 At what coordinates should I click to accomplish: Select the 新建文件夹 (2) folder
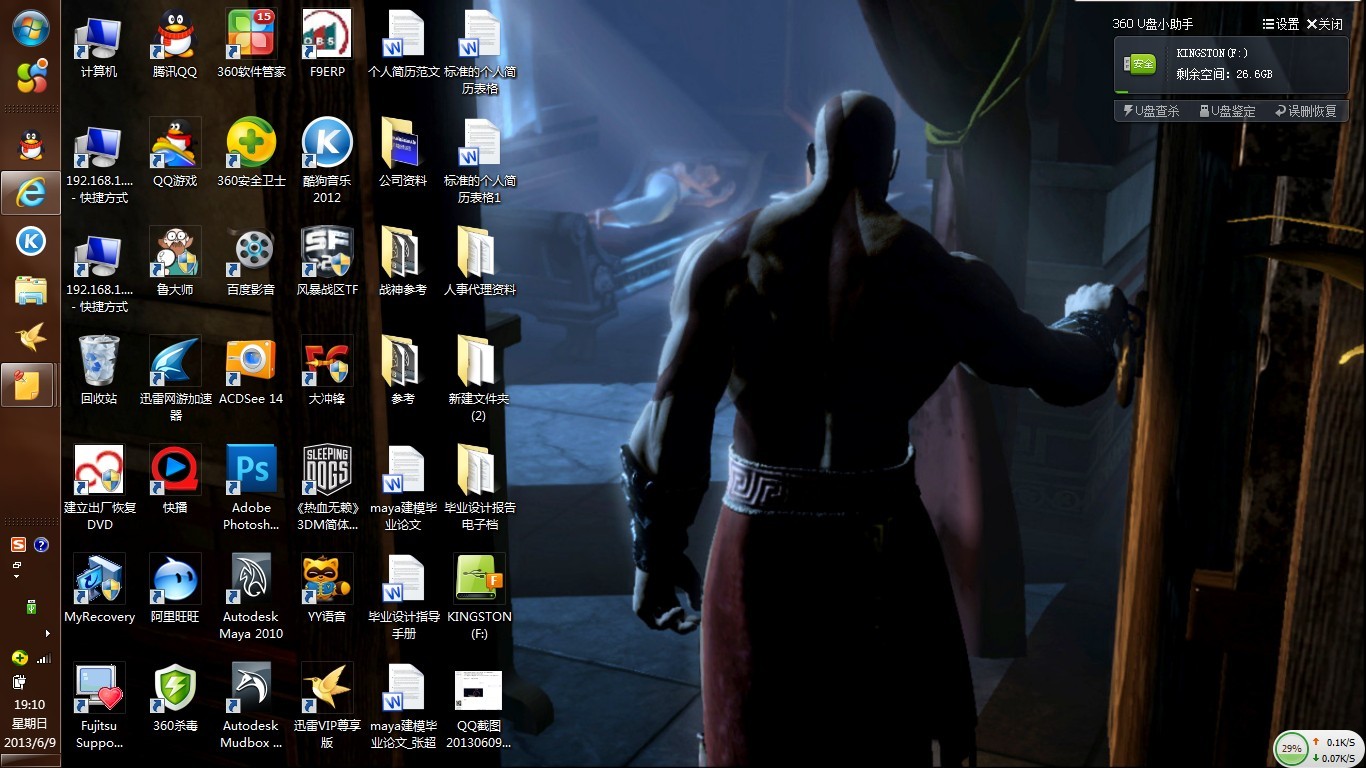click(479, 379)
